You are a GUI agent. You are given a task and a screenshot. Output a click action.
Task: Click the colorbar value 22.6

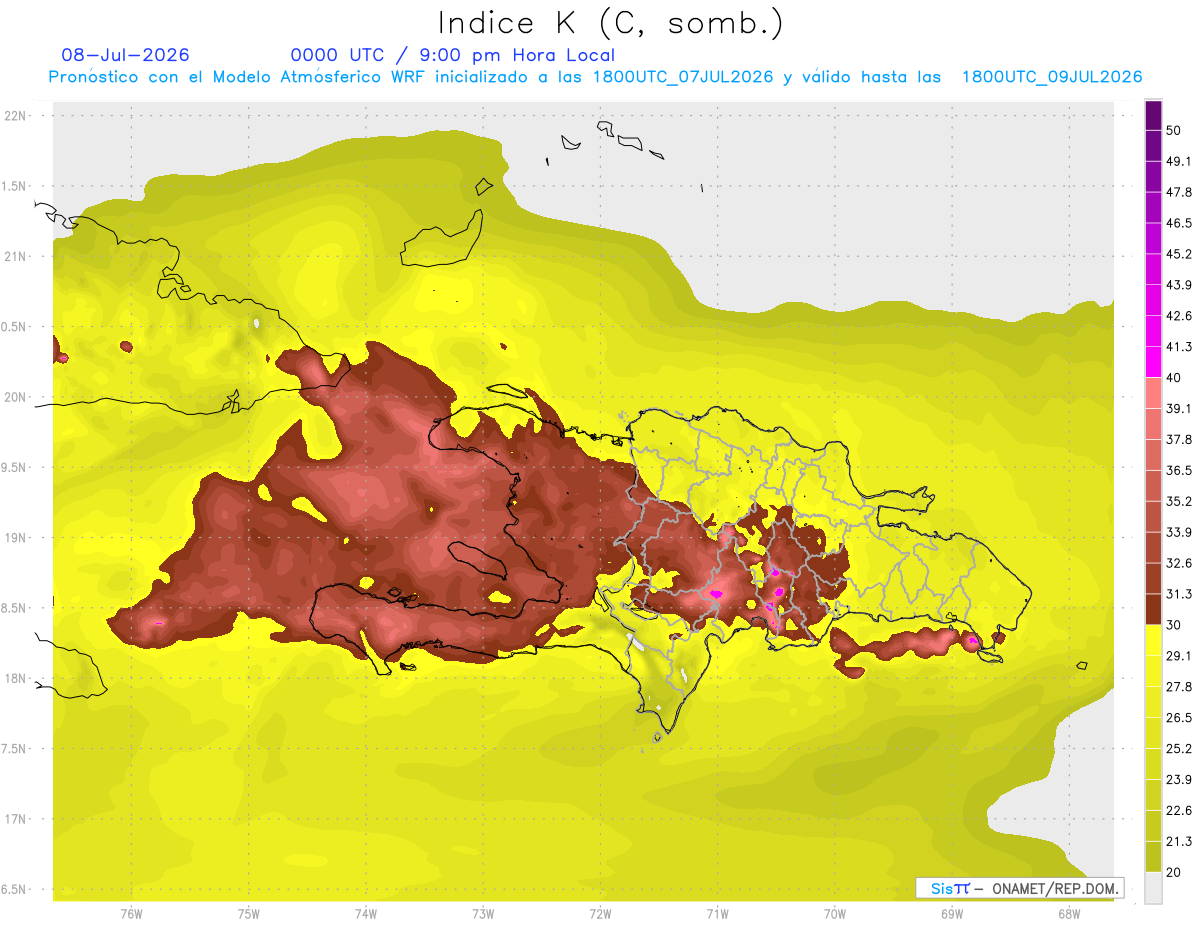pyautogui.click(x=1178, y=811)
